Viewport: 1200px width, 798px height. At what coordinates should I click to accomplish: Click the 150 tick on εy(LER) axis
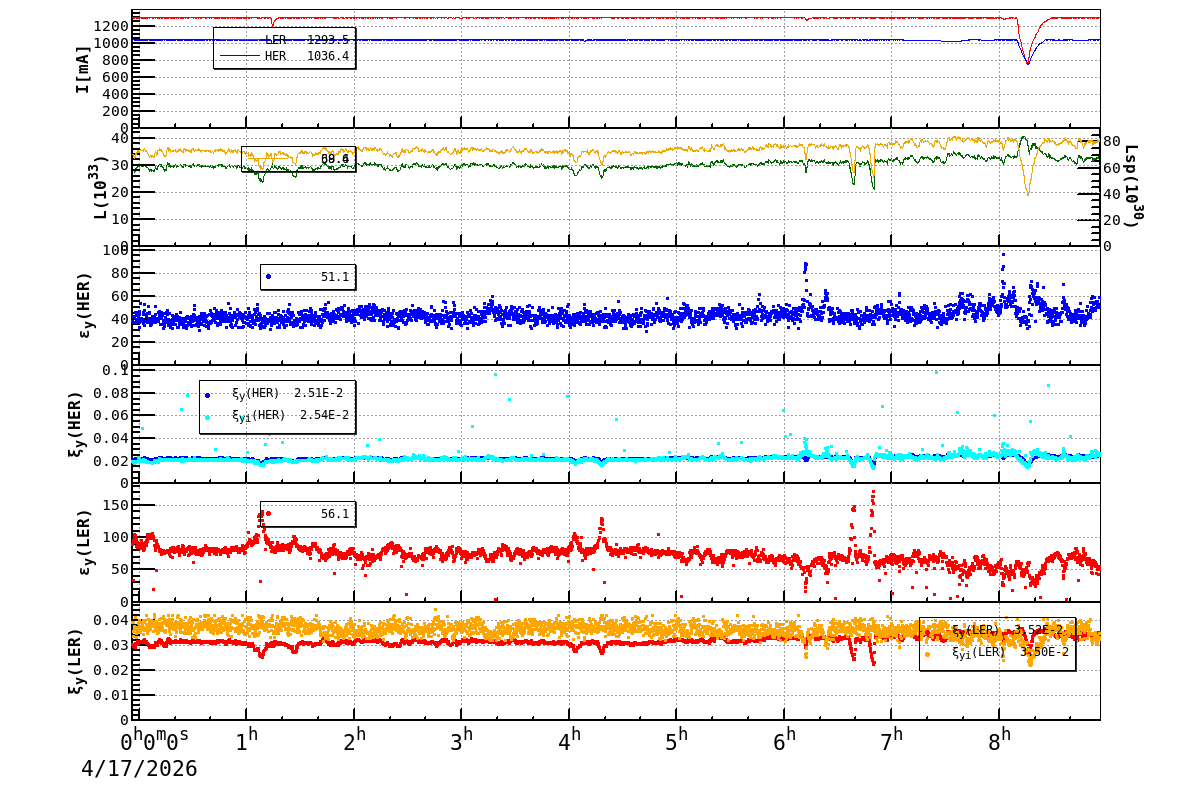(115, 504)
